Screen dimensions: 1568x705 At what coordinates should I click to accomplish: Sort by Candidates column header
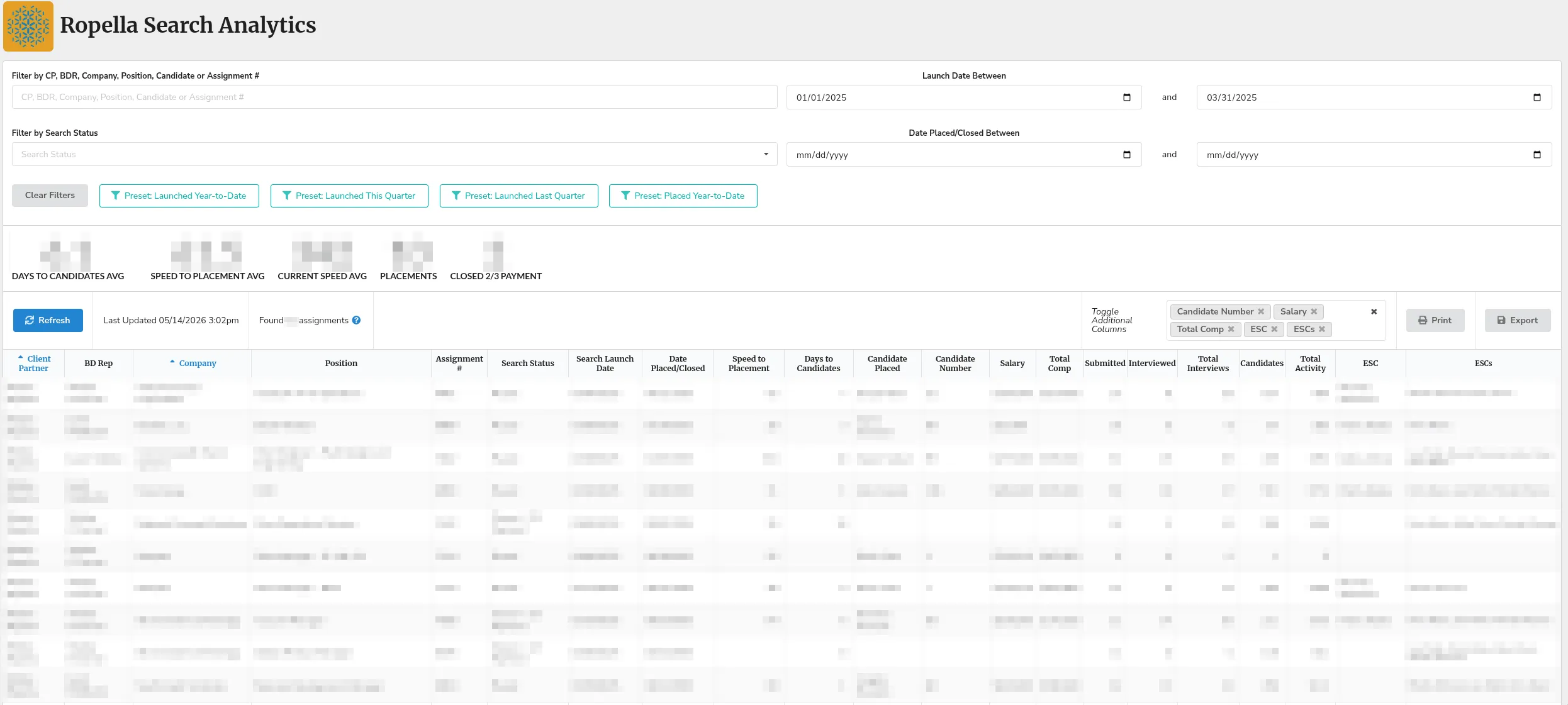pos(1262,364)
